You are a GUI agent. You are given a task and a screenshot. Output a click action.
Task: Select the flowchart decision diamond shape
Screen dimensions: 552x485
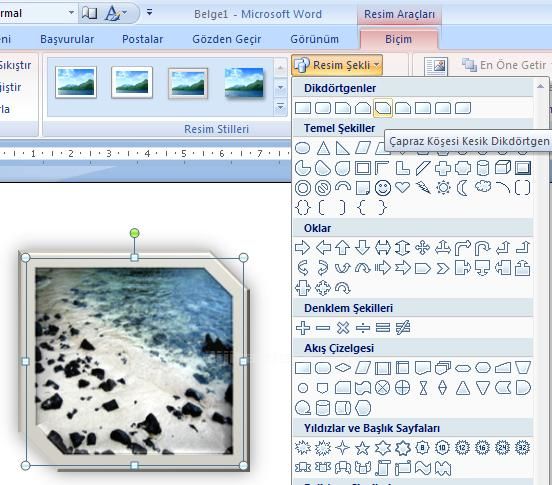[x=343, y=368]
